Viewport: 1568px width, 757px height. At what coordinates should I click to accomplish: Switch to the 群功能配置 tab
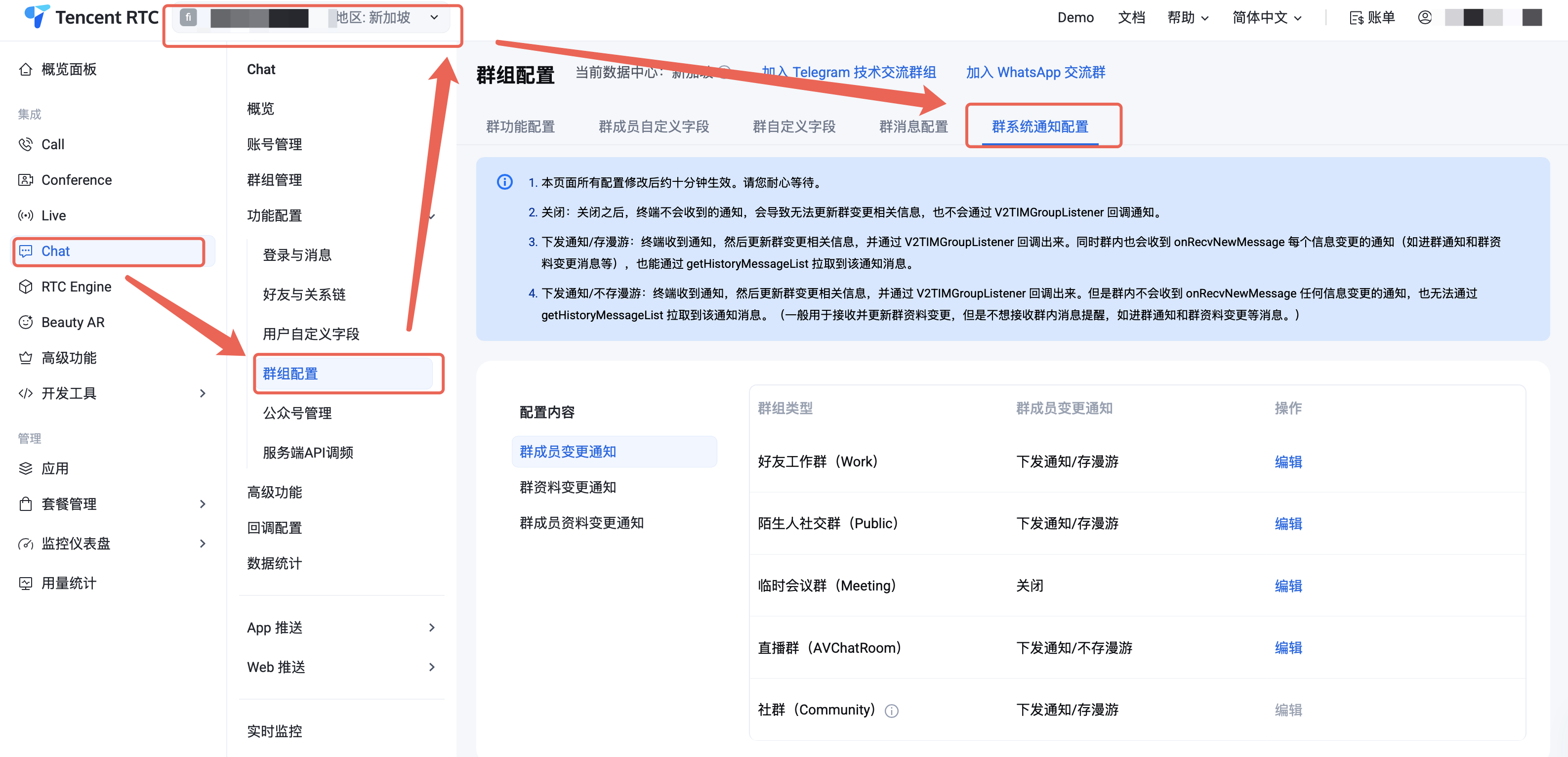coord(520,126)
